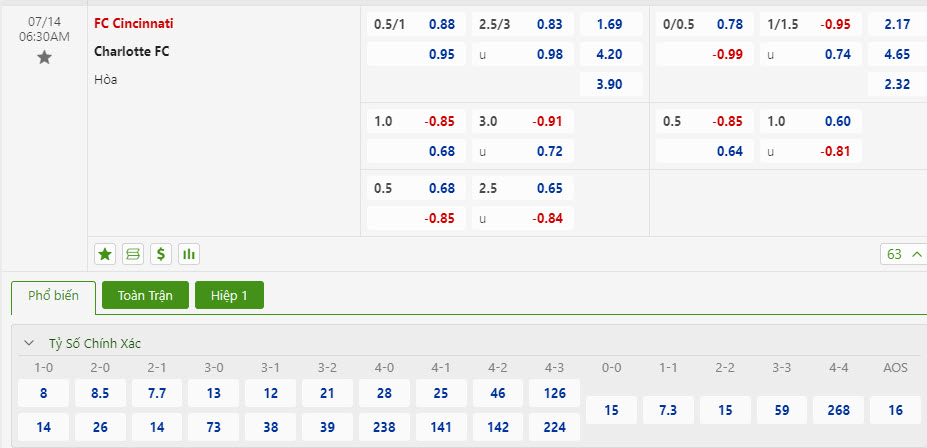
Task: Pick the 0-0 score odds of 15
Action: click(x=612, y=410)
